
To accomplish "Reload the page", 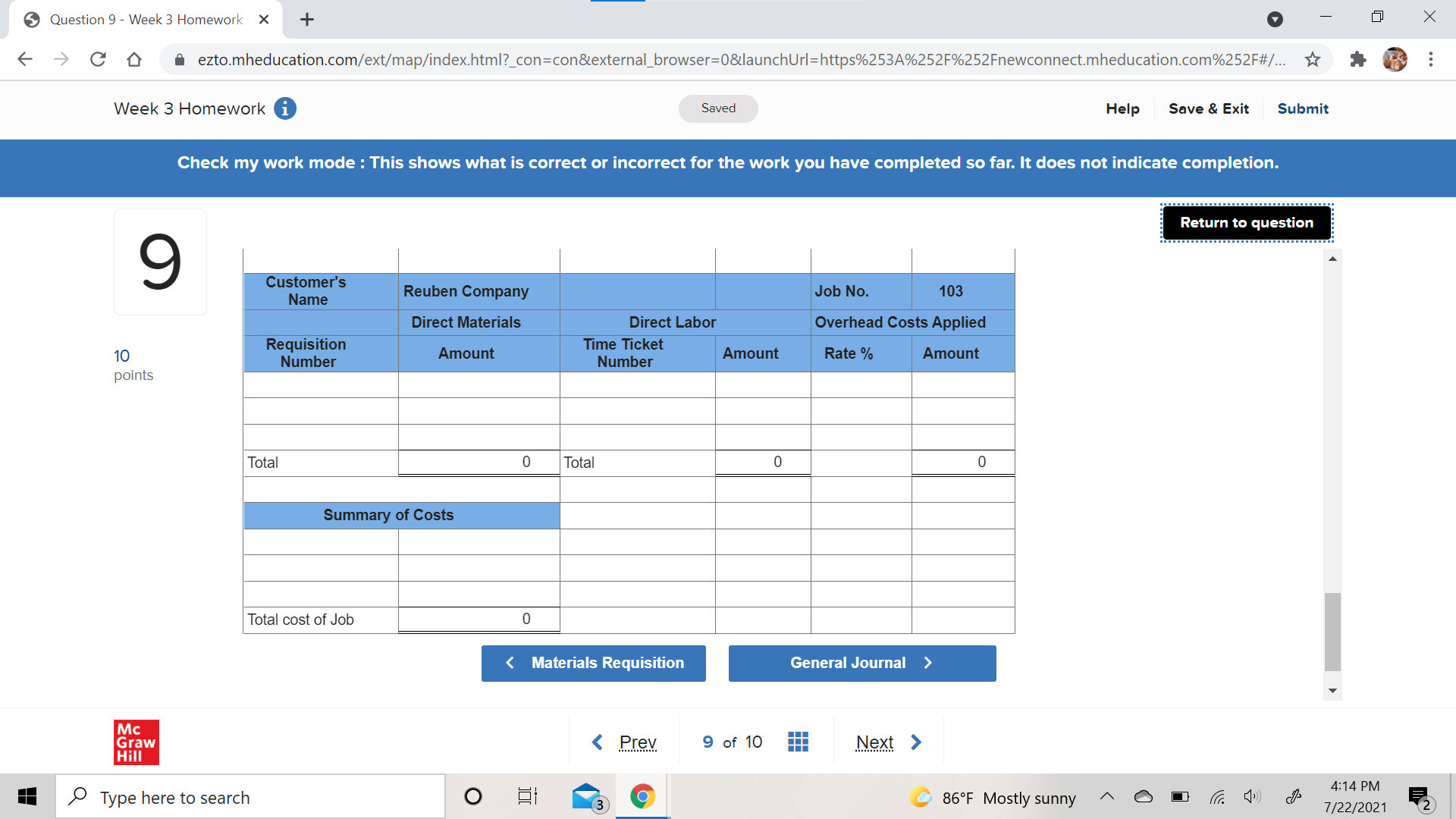I will pyautogui.click(x=98, y=59).
